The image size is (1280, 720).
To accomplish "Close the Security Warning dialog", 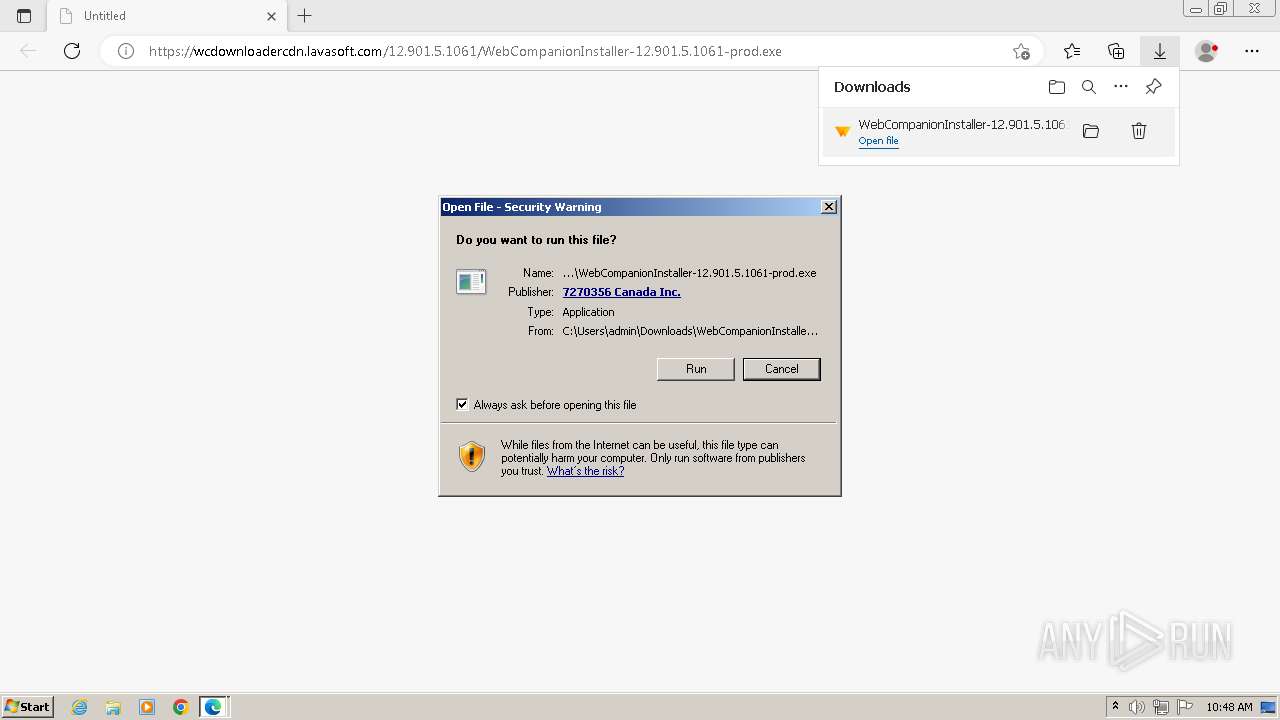I will click(x=829, y=207).
